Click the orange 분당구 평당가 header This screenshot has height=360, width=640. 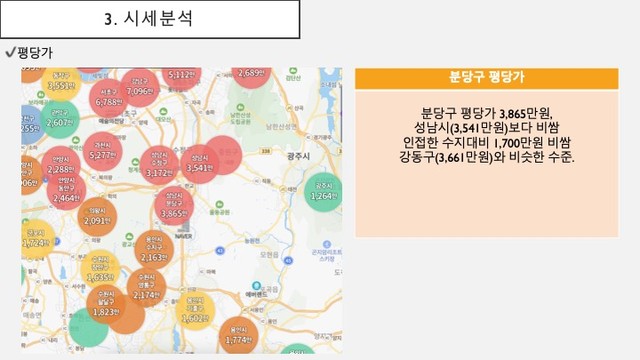487,78
